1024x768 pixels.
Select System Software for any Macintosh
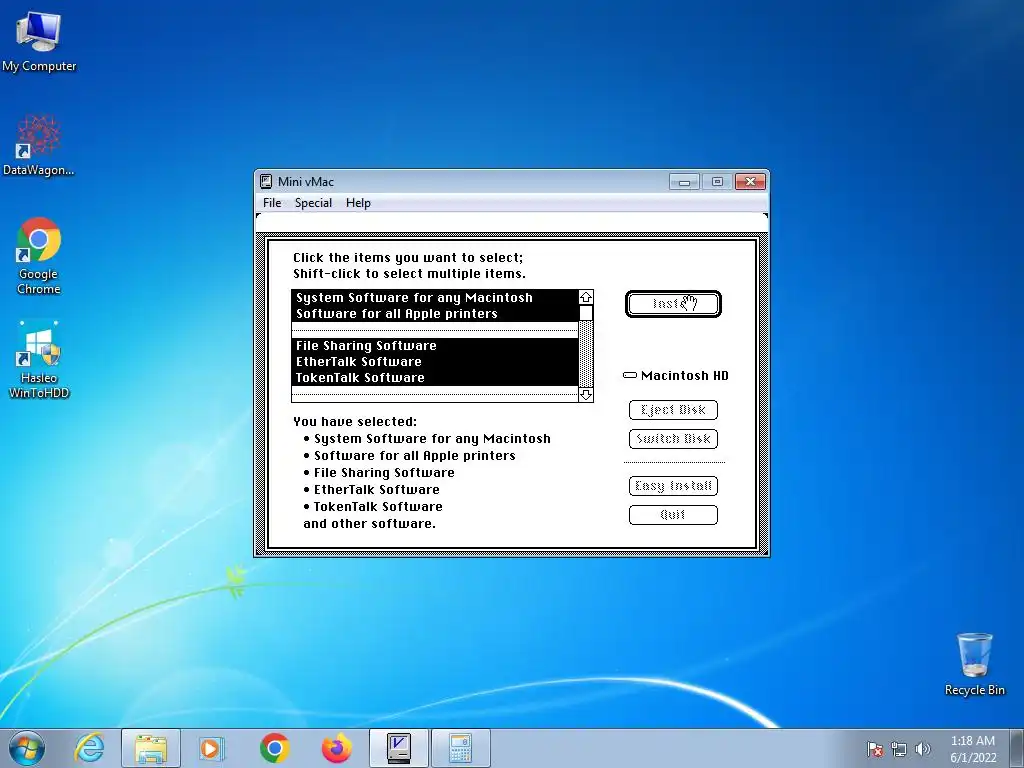(x=435, y=298)
